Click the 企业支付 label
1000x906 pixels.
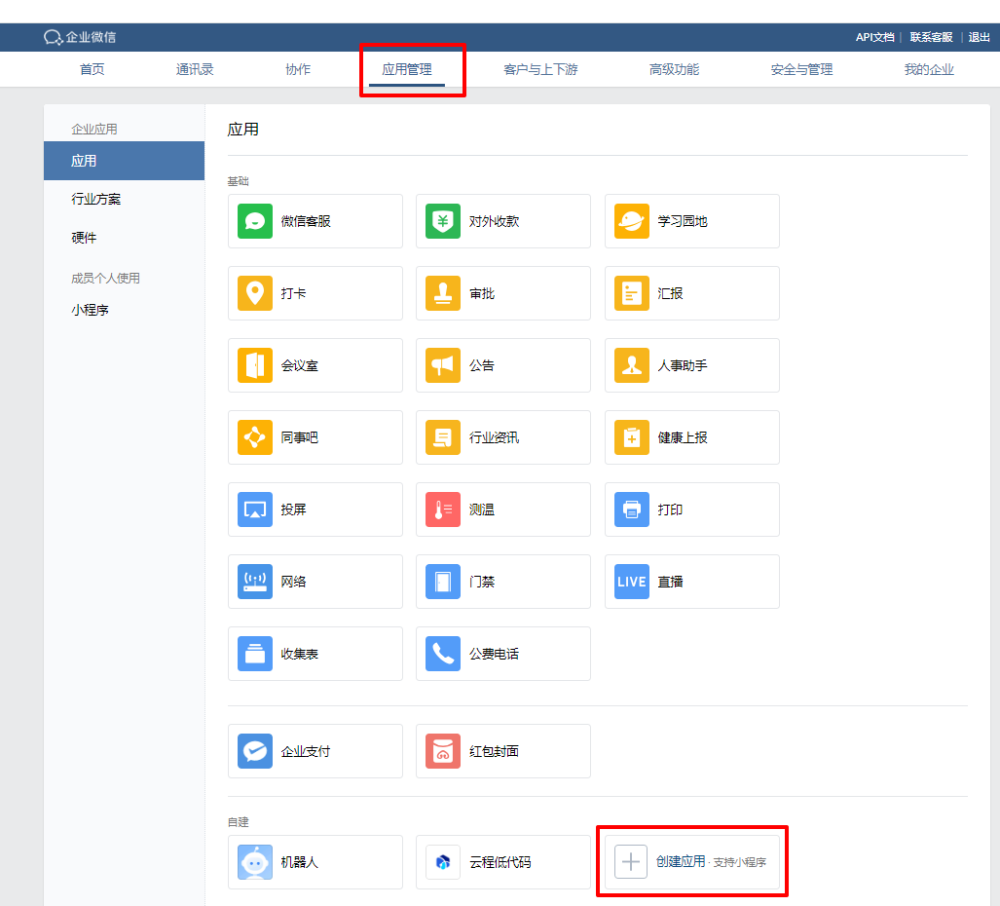(x=305, y=751)
